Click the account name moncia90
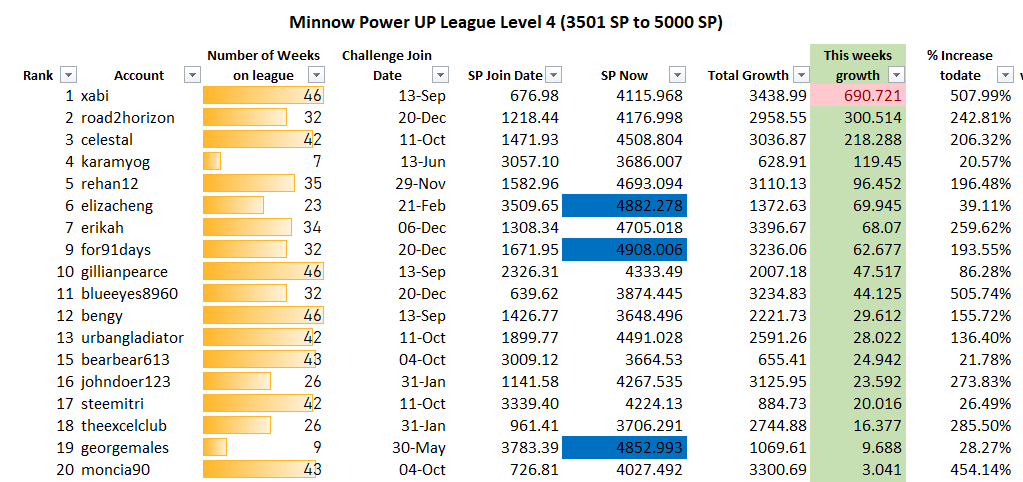The height and width of the screenshot is (482, 1023). click(115, 470)
